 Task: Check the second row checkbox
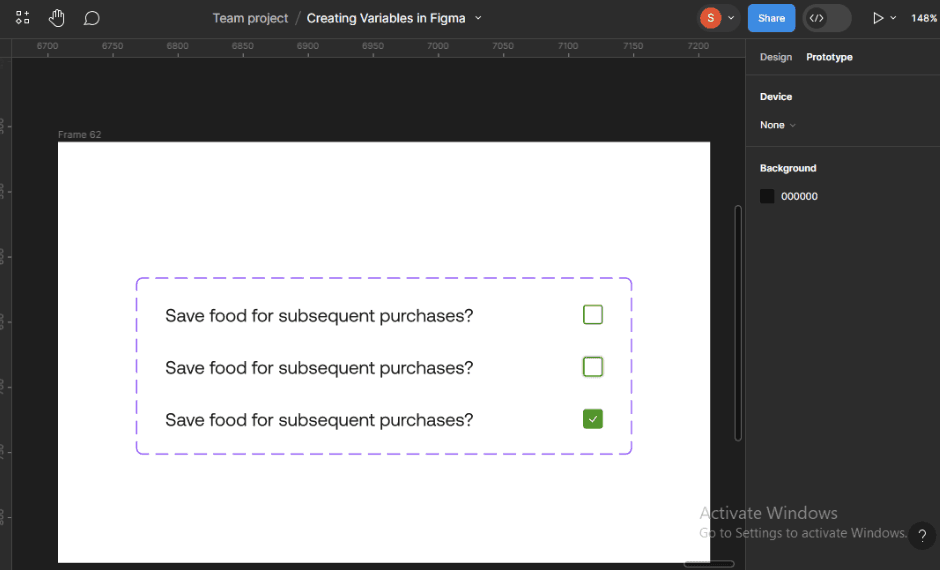coord(593,367)
